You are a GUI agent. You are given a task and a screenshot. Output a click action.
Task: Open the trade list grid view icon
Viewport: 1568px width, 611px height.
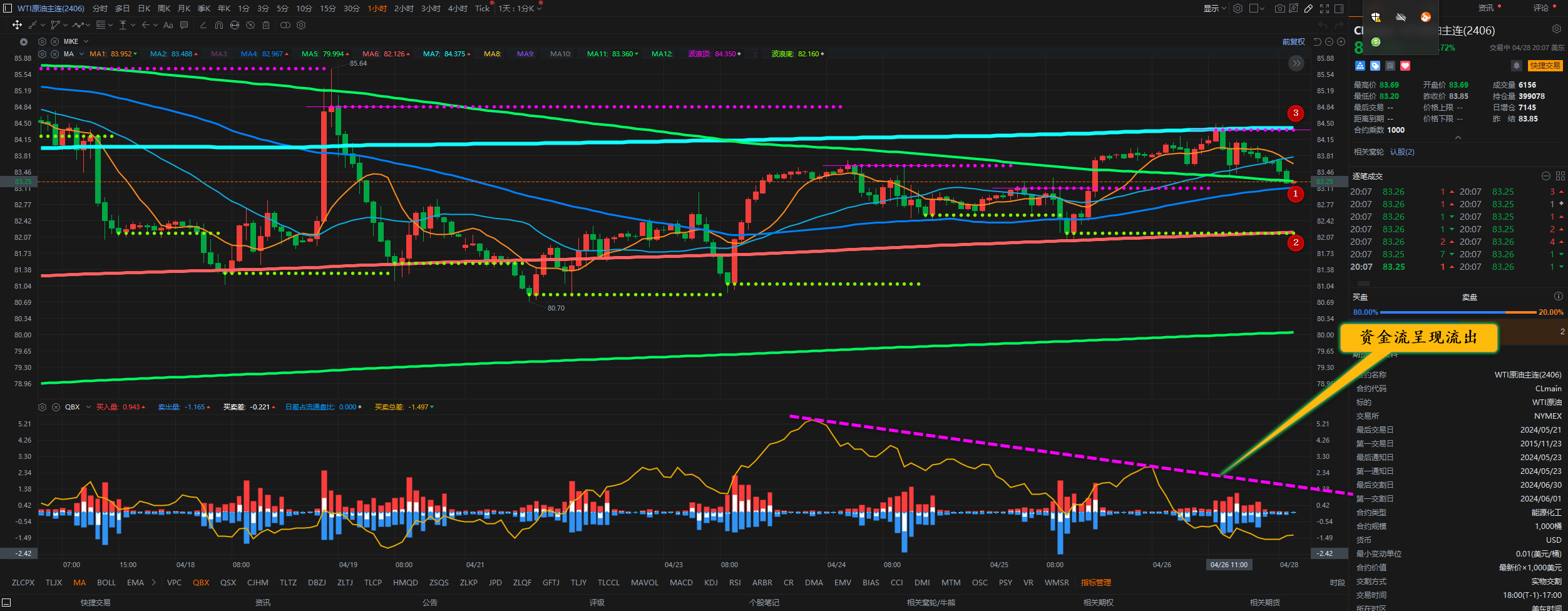click(x=1560, y=176)
